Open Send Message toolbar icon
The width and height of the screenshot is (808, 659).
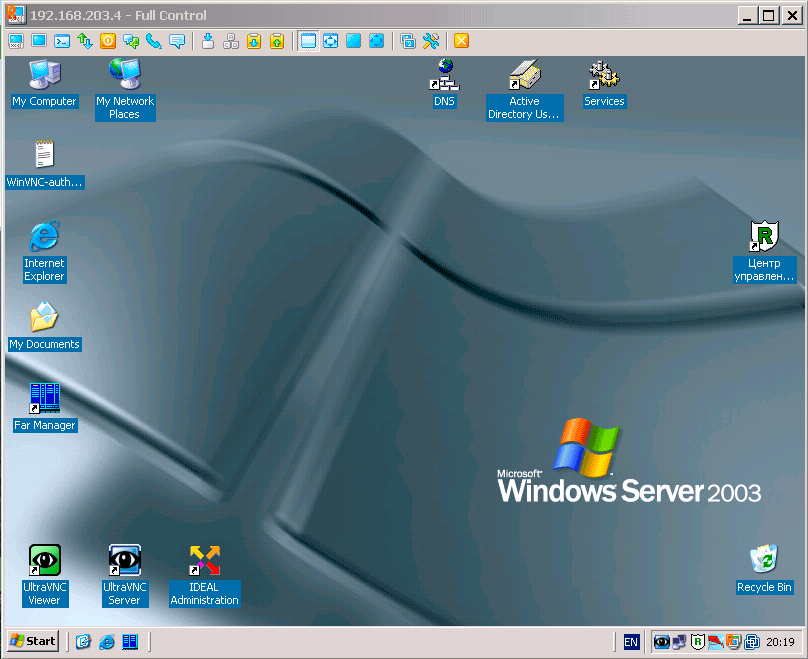tap(177, 41)
